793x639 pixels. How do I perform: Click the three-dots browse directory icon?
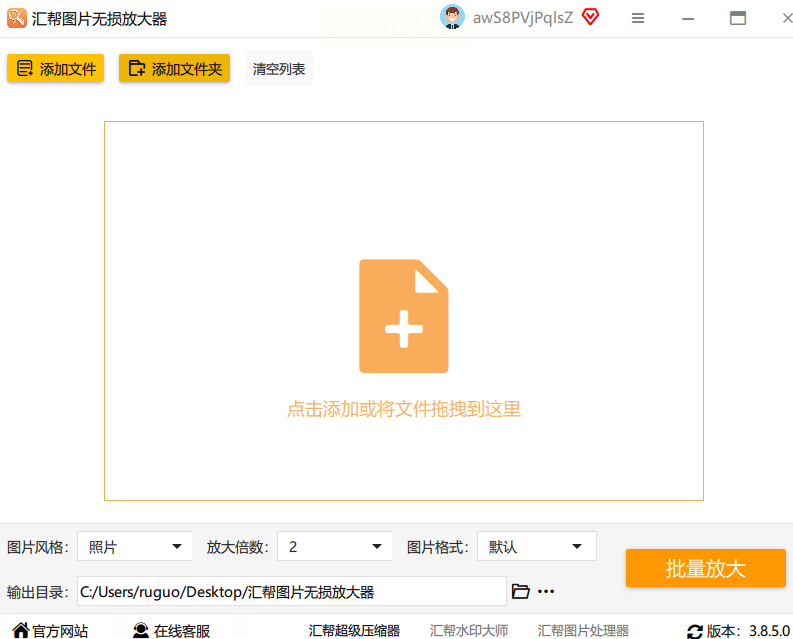point(546,591)
